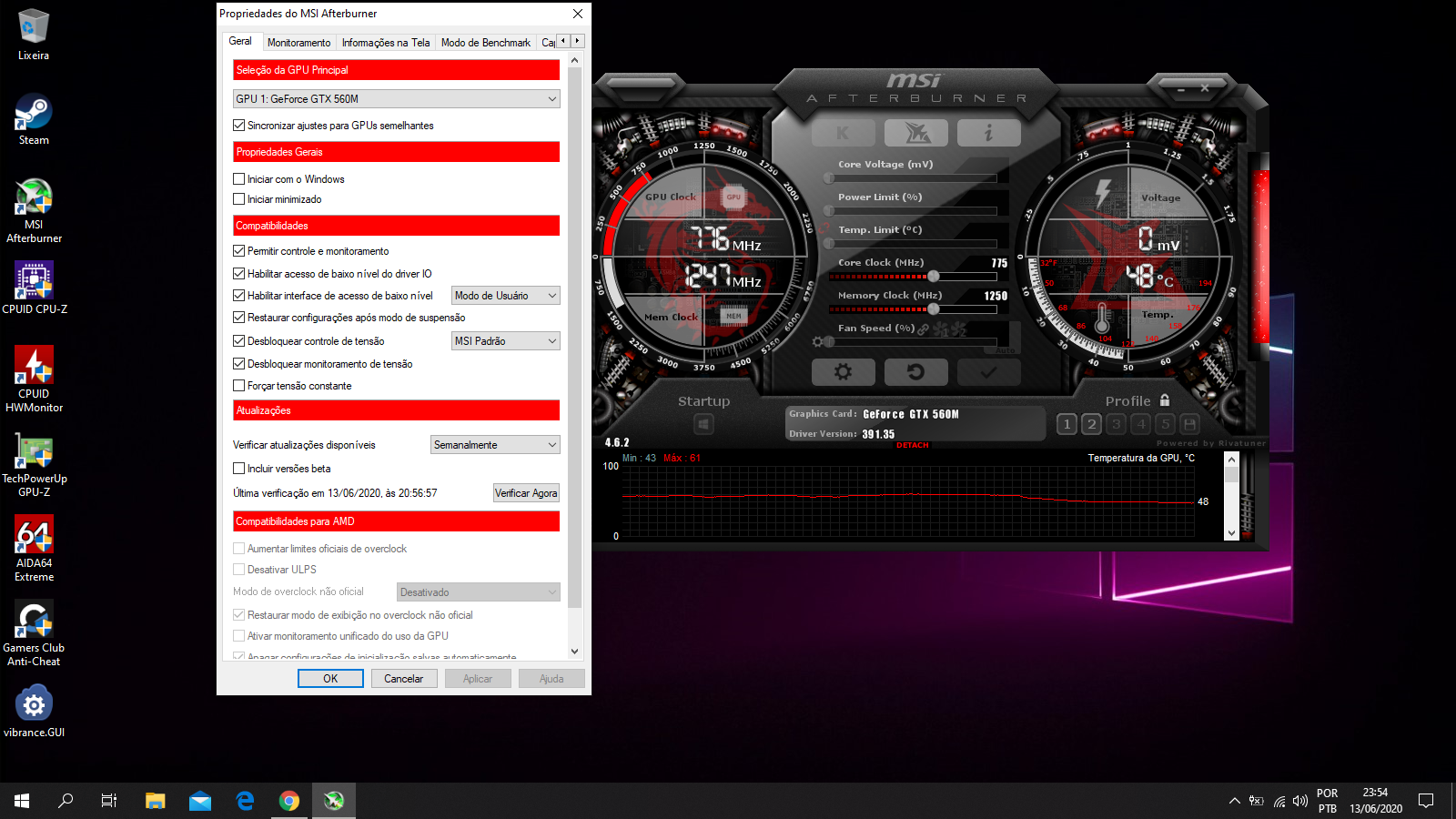This screenshot has width=1456, height=819.
Task: Save profile with the floppy disk icon
Action: 1190,424
